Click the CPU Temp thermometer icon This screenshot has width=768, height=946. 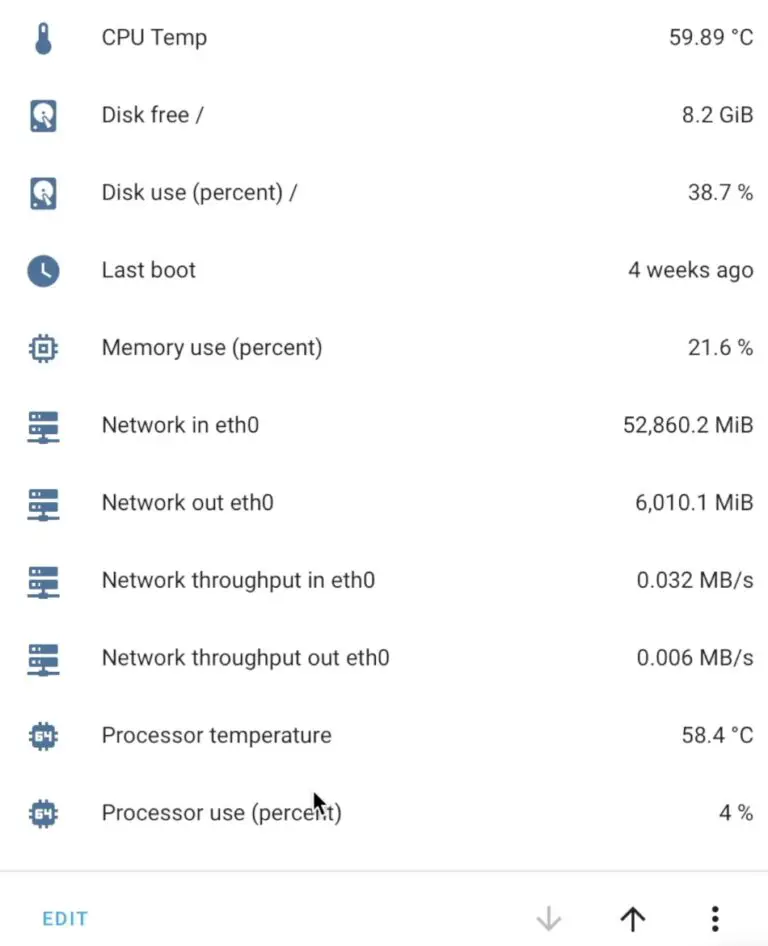[42, 36]
